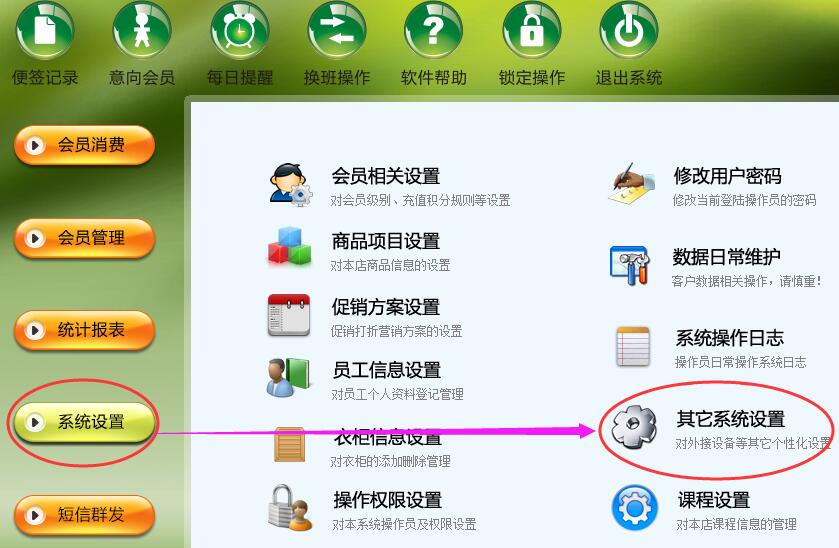839x548 pixels.
Task: Open the 每日提醒 alarm clock icon
Action: pyautogui.click(x=240, y=28)
